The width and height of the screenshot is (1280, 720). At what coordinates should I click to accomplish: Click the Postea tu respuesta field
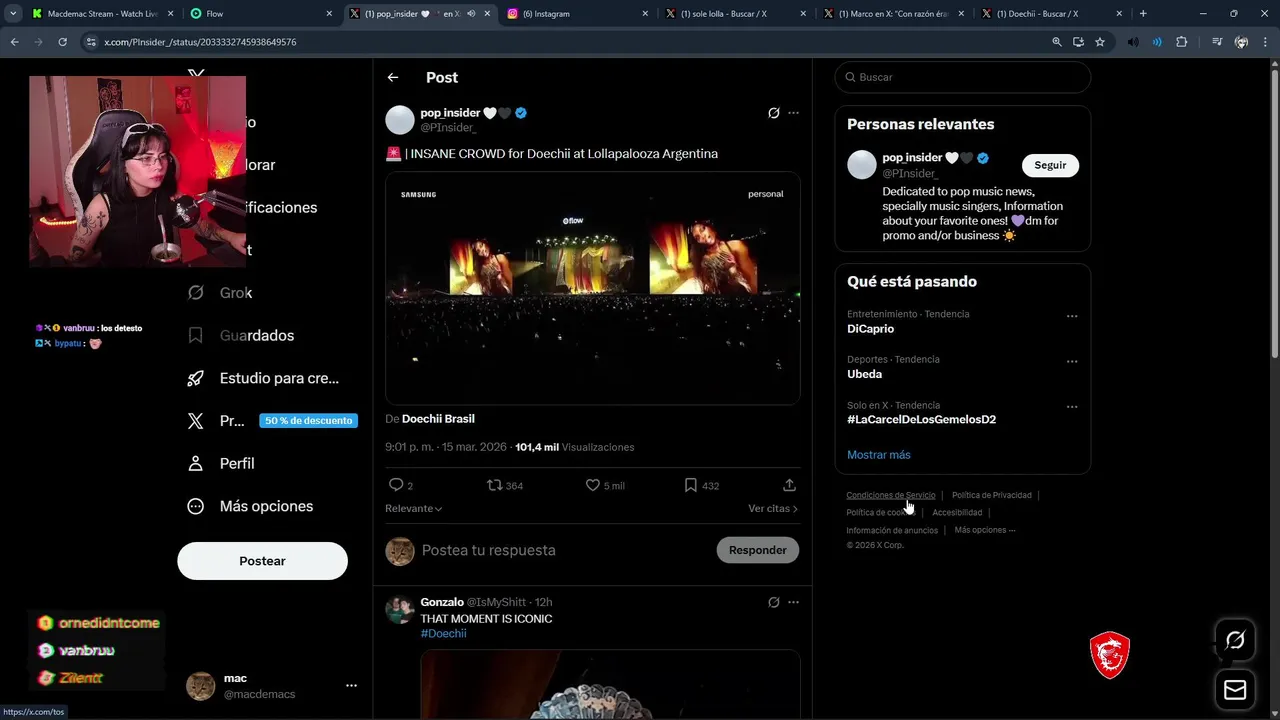[565, 550]
